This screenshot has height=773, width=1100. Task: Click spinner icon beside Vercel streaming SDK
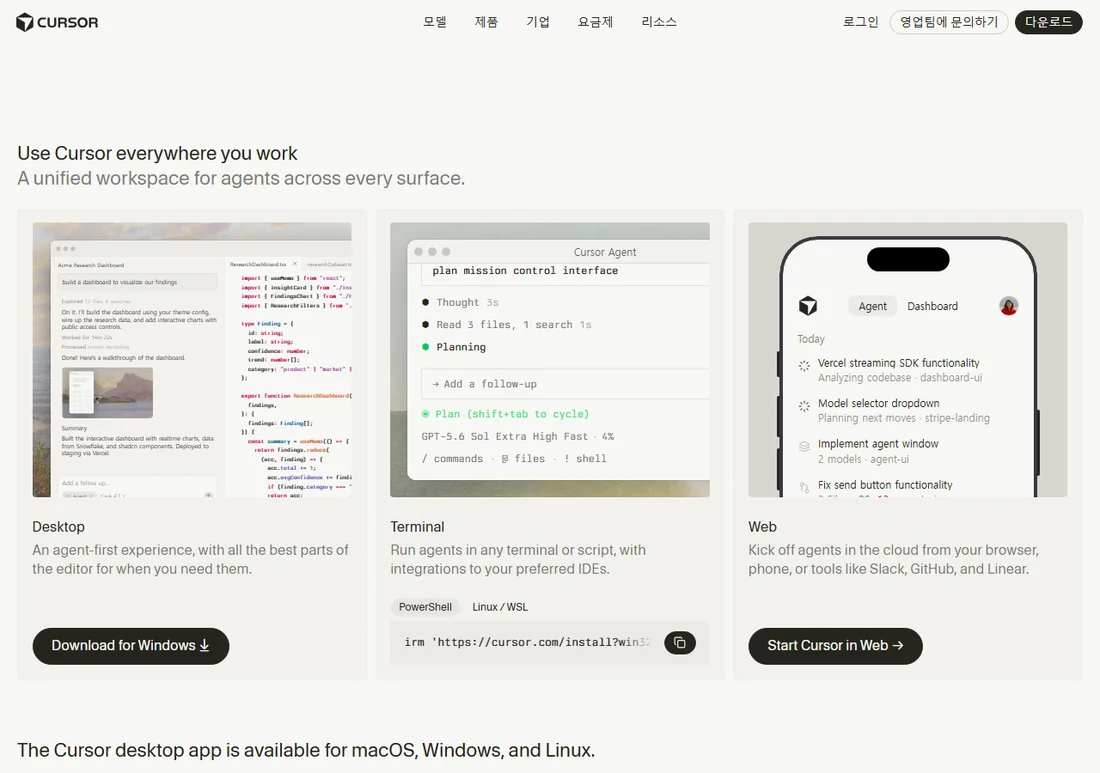tap(805, 365)
